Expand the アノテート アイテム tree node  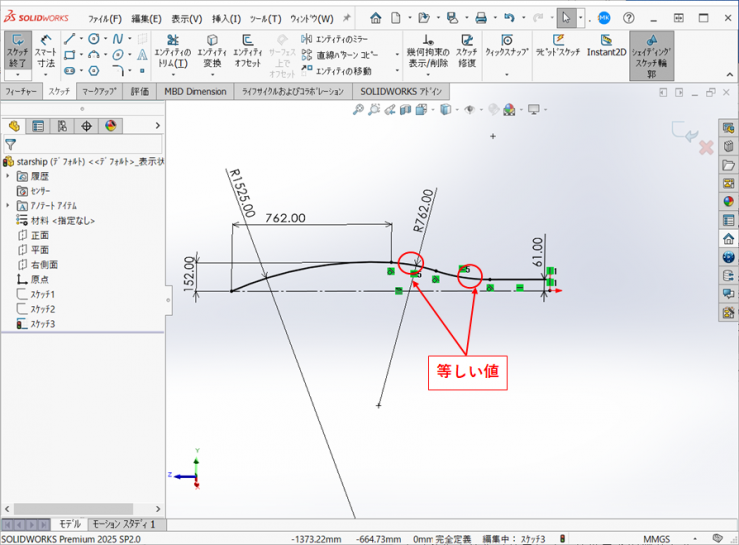(9, 205)
